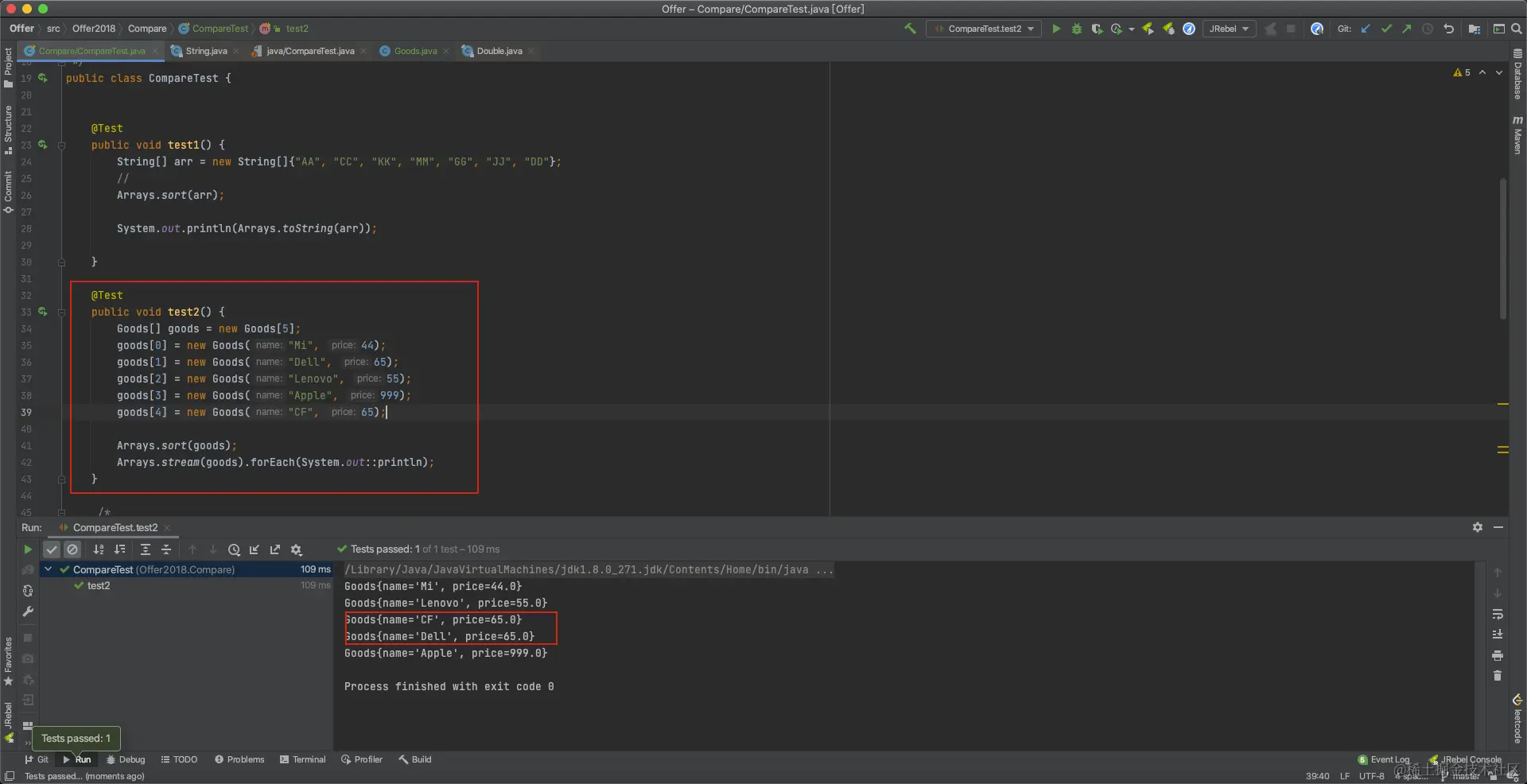Viewport: 1527px width, 784px height.
Task: Run with Coverage from the top toolbar
Action: point(1097,29)
